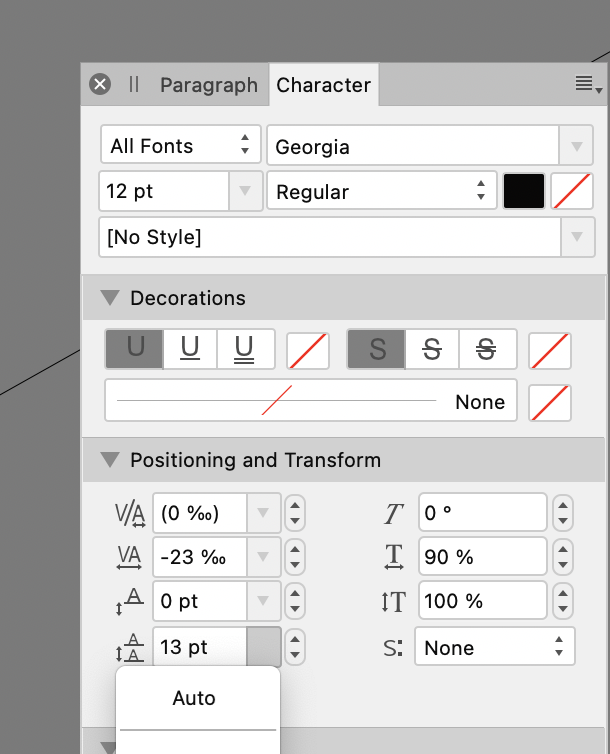
Task: Click the leading 13 pt value field
Action: tap(200, 647)
